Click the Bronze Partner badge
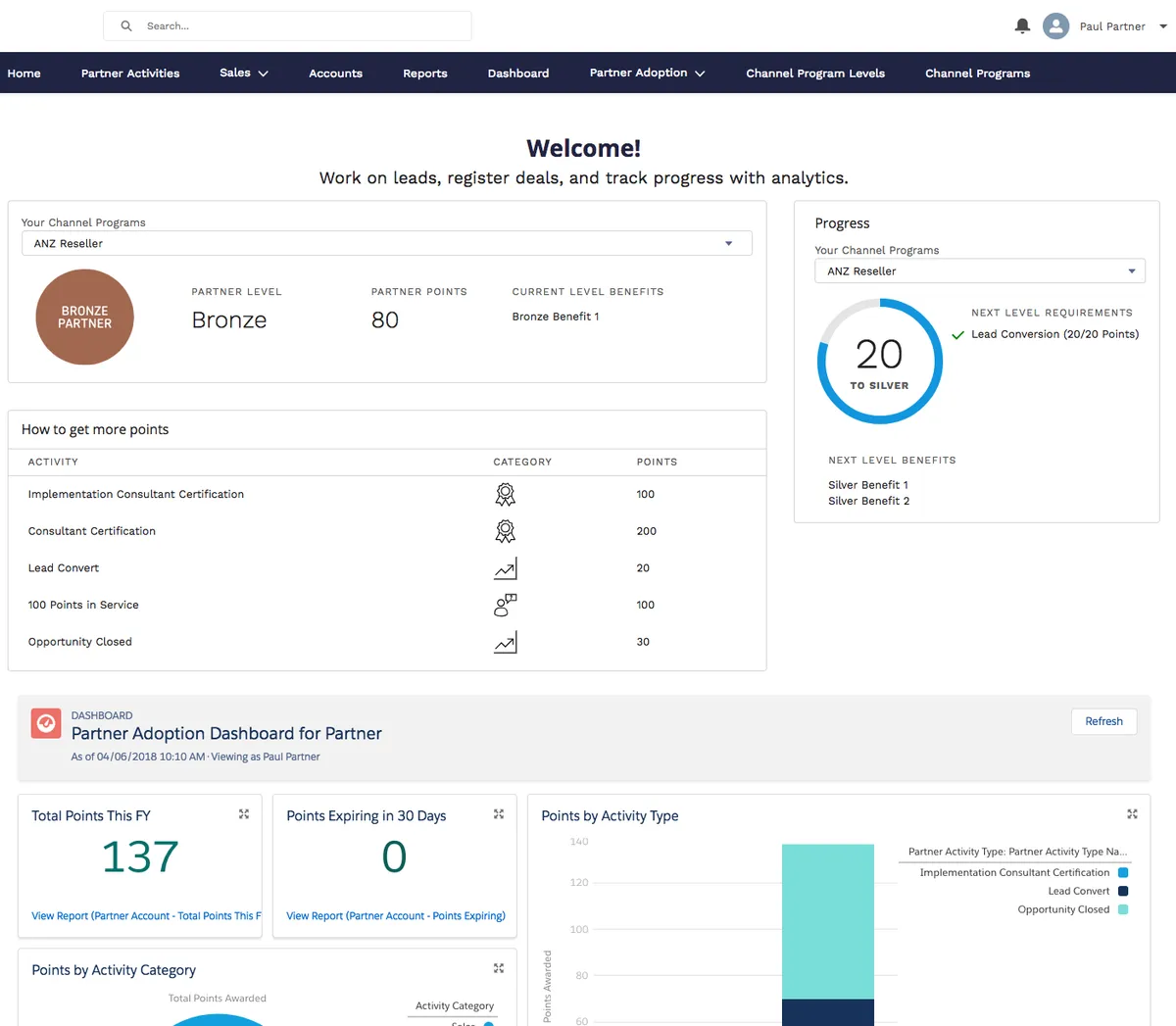This screenshot has width=1176, height=1026. (84, 317)
